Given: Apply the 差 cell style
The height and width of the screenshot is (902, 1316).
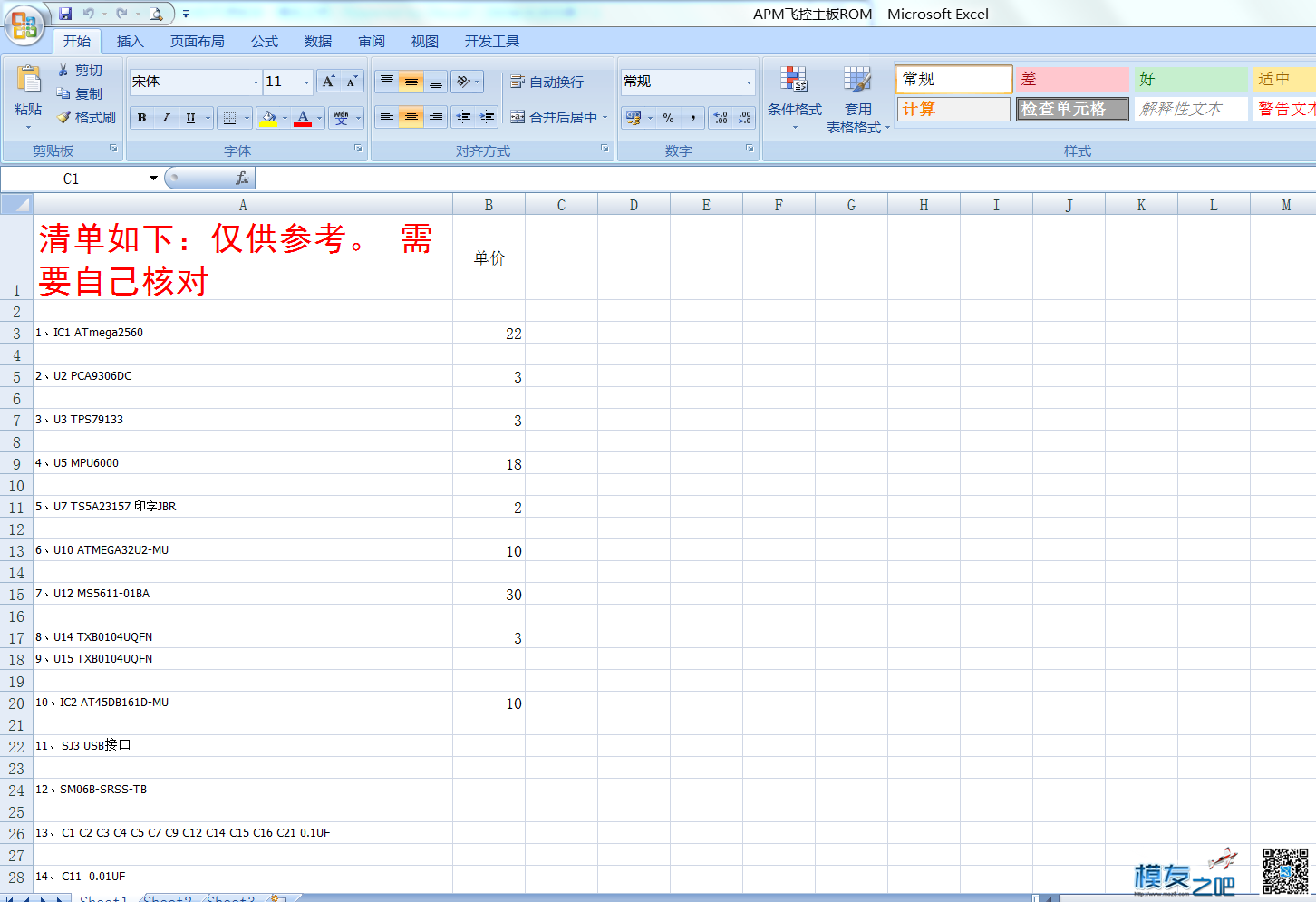Looking at the screenshot, I should point(1072,79).
